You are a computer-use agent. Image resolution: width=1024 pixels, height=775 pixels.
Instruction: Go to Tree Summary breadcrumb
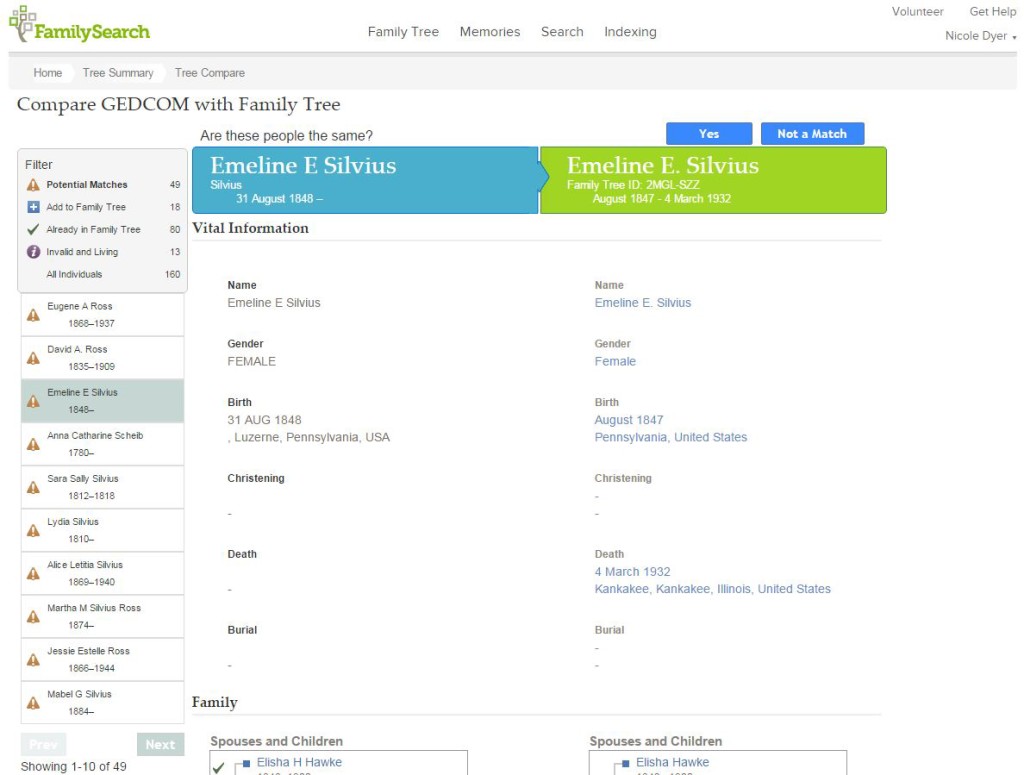[x=118, y=72]
